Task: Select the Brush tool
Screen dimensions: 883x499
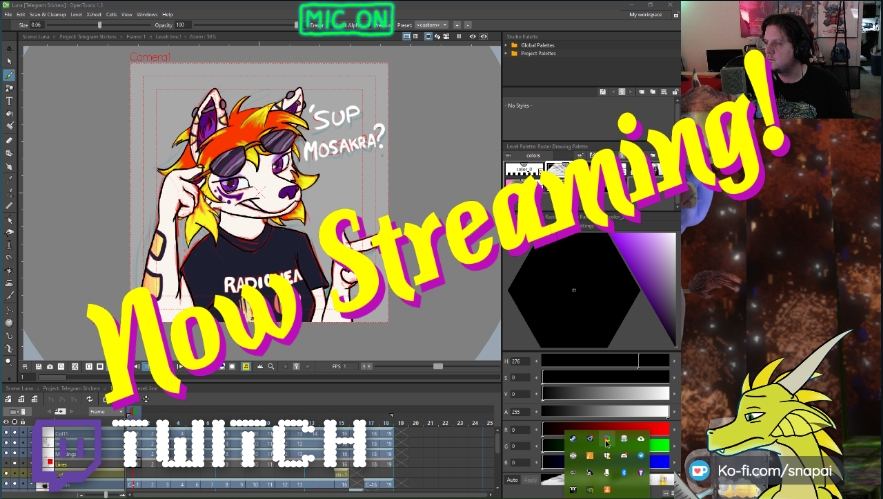Action: (9, 74)
